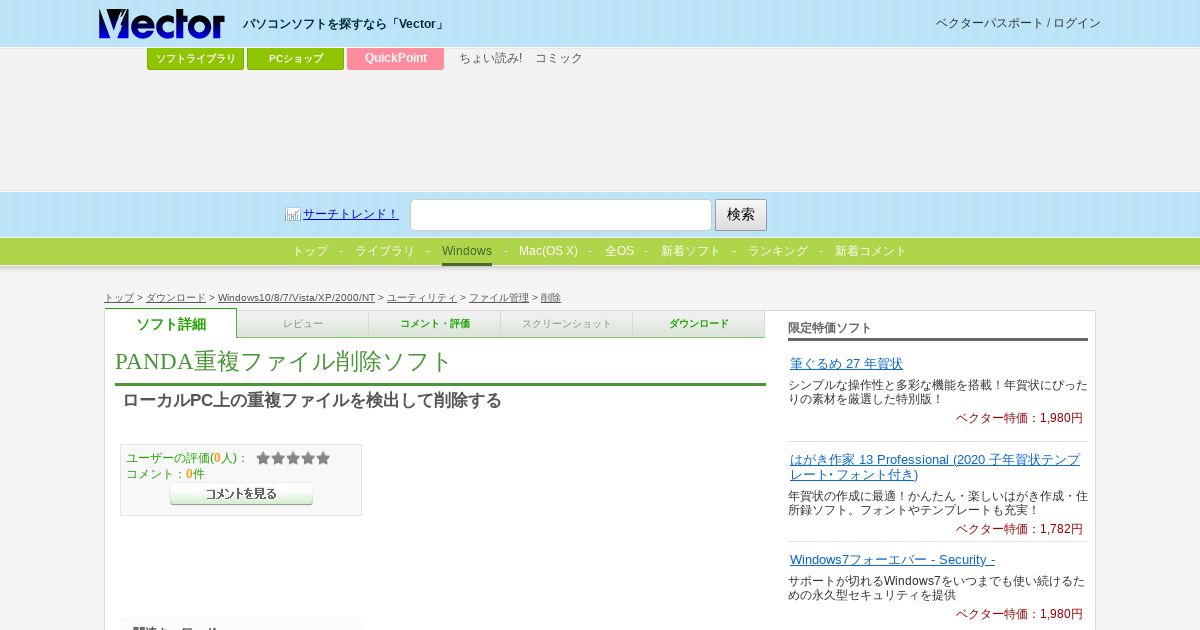Click ログイン link
Viewport: 1200px width, 630px height.
(x=1077, y=23)
